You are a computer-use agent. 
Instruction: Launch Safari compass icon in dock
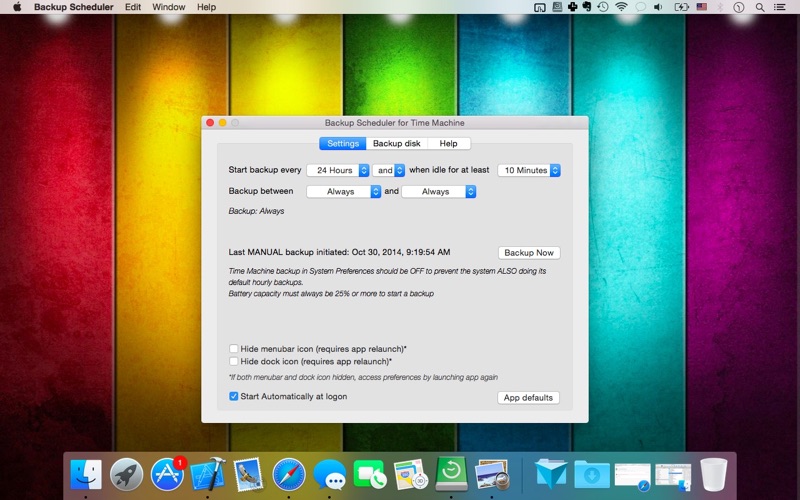click(289, 474)
